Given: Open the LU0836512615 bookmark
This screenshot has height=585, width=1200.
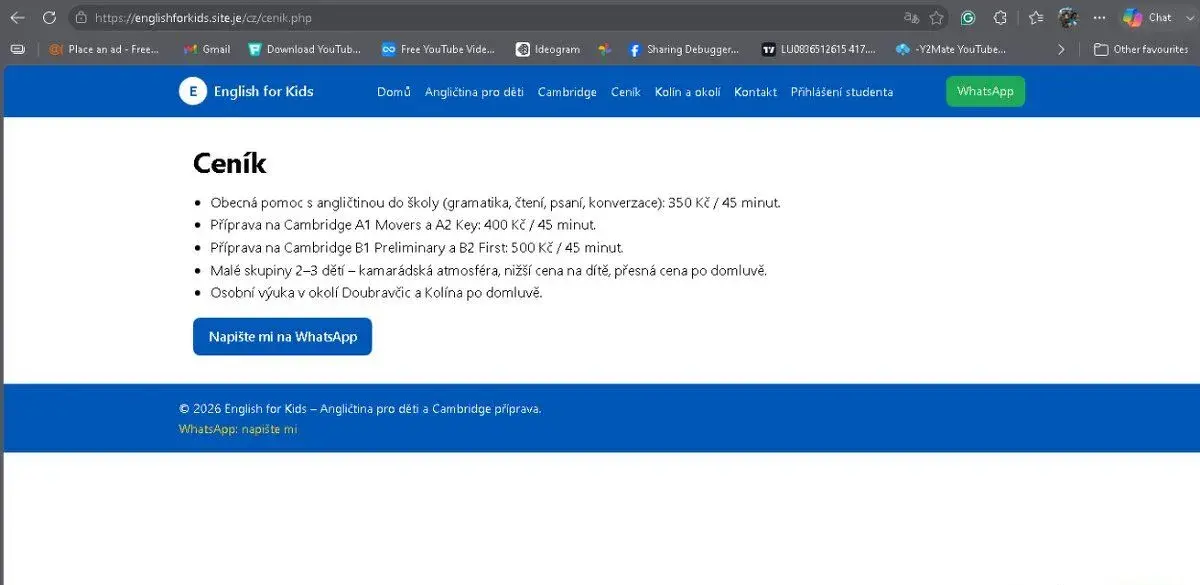Looking at the screenshot, I should (819, 49).
